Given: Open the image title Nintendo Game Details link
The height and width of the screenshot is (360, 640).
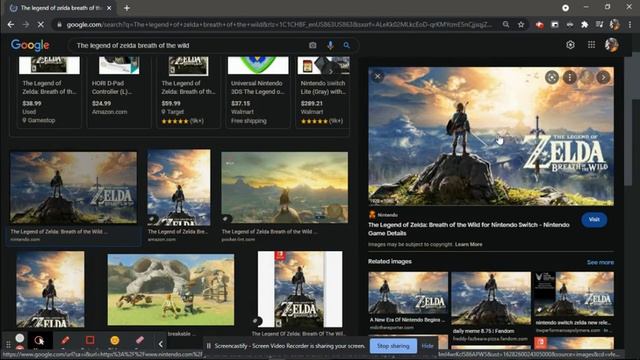Looking at the screenshot, I should [469, 229].
